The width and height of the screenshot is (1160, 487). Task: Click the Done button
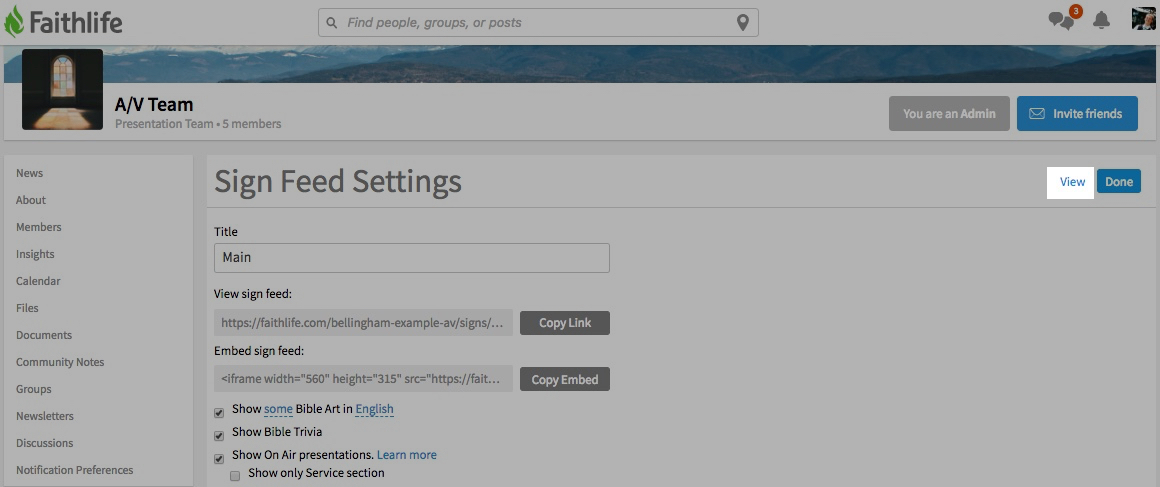(x=1119, y=182)
